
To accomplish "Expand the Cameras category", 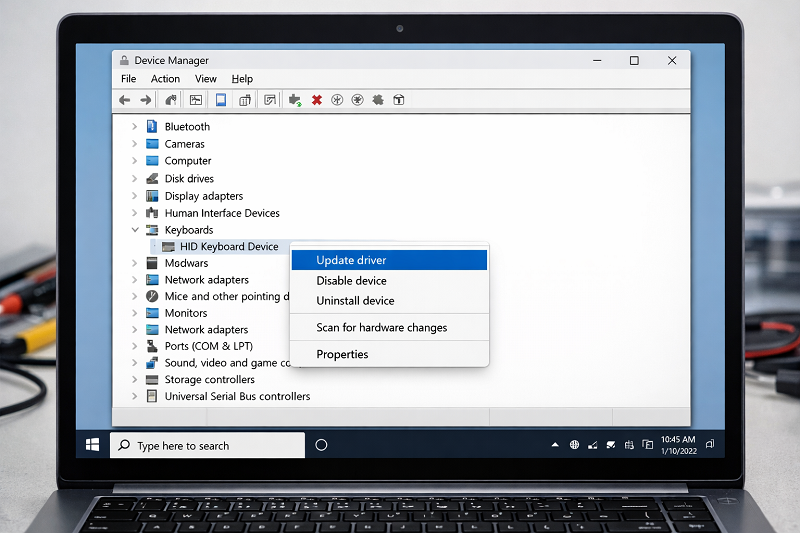I will point(135,144).
